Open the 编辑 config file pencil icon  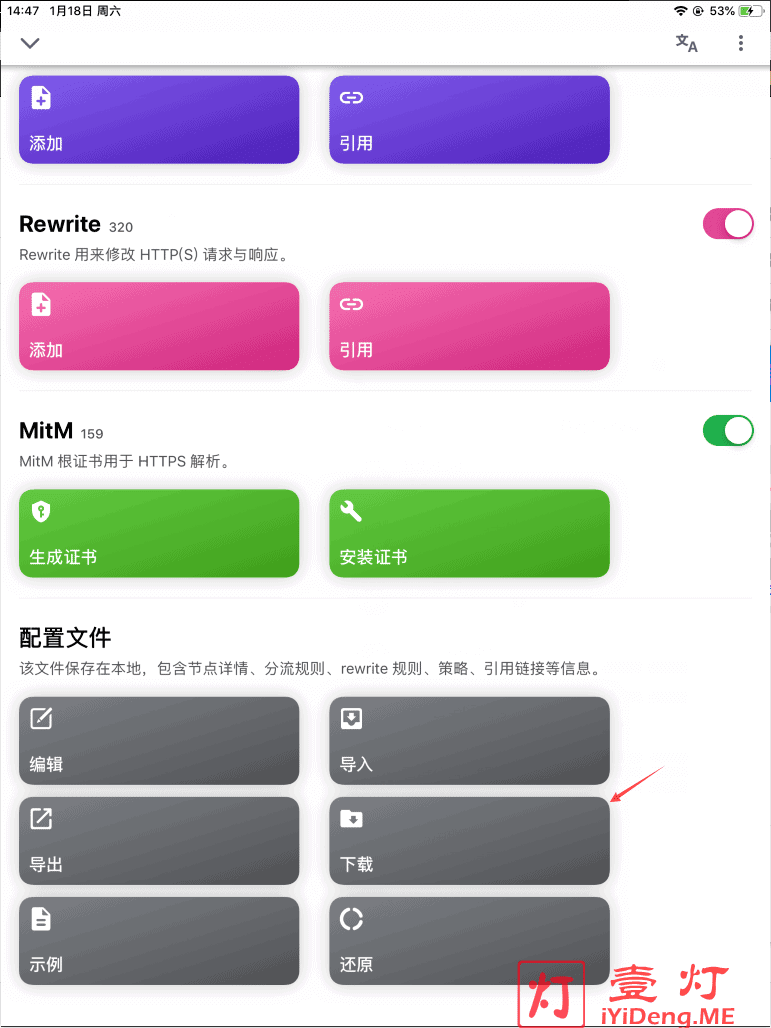point(41,719)
